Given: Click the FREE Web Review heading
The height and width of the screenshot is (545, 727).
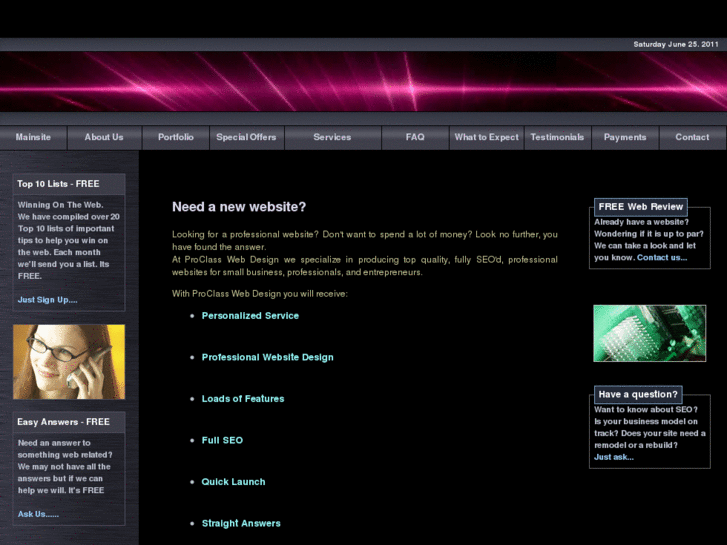Looking at the screenshot, I should point(641,207).
